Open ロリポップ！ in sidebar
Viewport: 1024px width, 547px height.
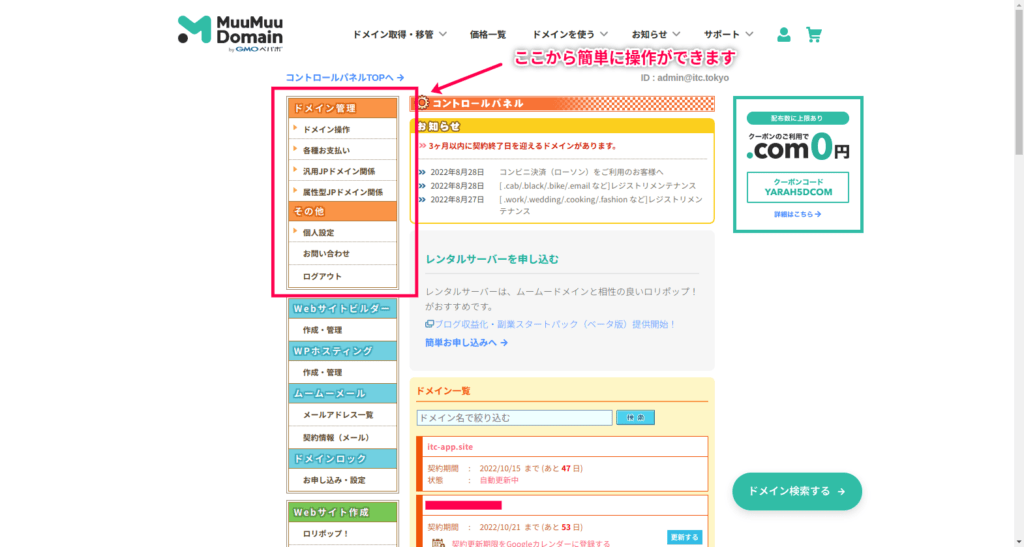[x=343, y=533]
